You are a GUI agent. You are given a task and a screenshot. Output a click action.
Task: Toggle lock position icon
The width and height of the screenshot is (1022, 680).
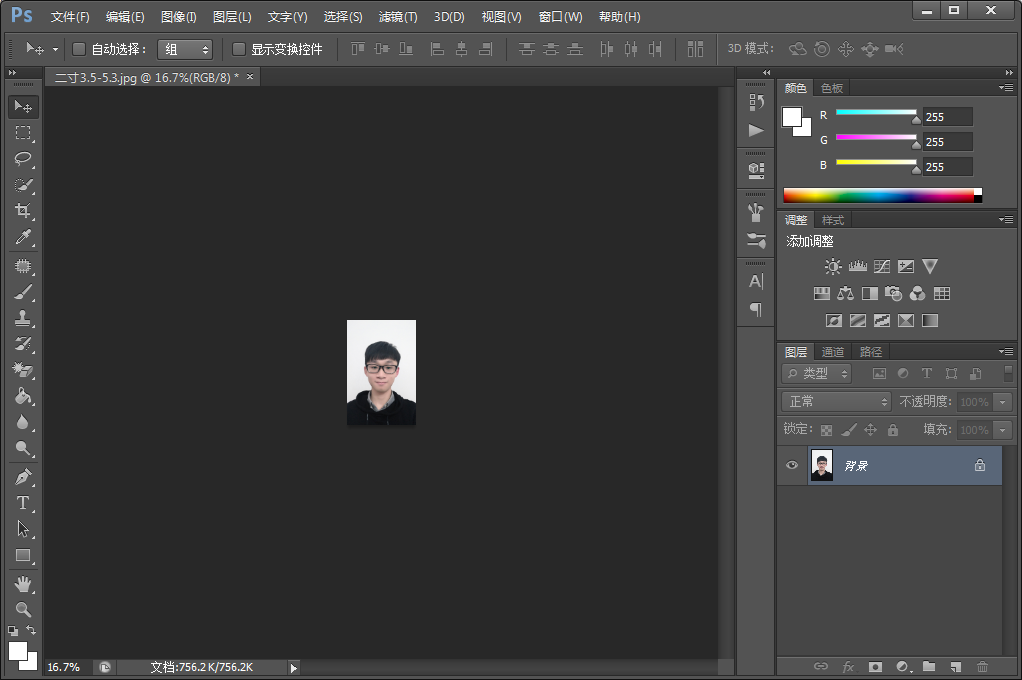pyautogui.click(x=870, y=430)
